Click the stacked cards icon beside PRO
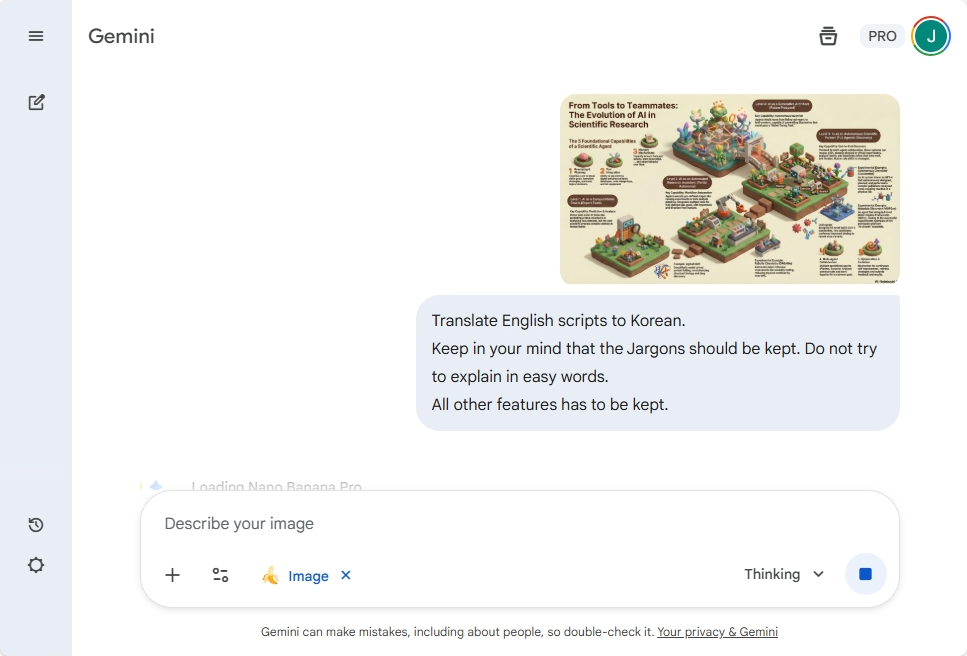 click(x=828, y=36)
